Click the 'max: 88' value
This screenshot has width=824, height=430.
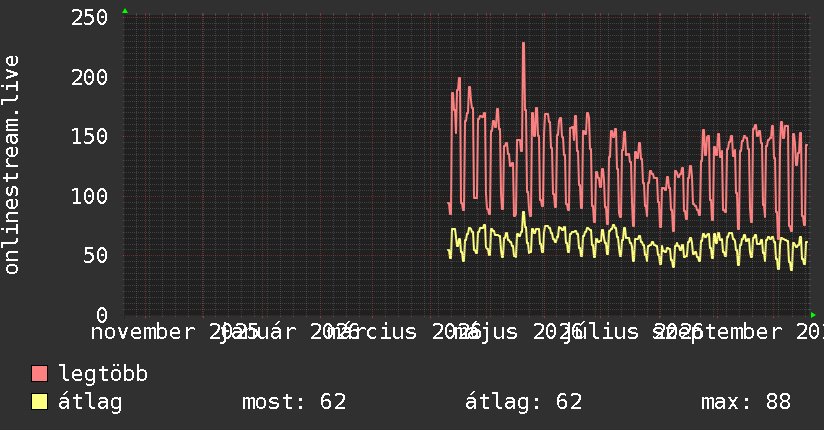pos(746,402)
